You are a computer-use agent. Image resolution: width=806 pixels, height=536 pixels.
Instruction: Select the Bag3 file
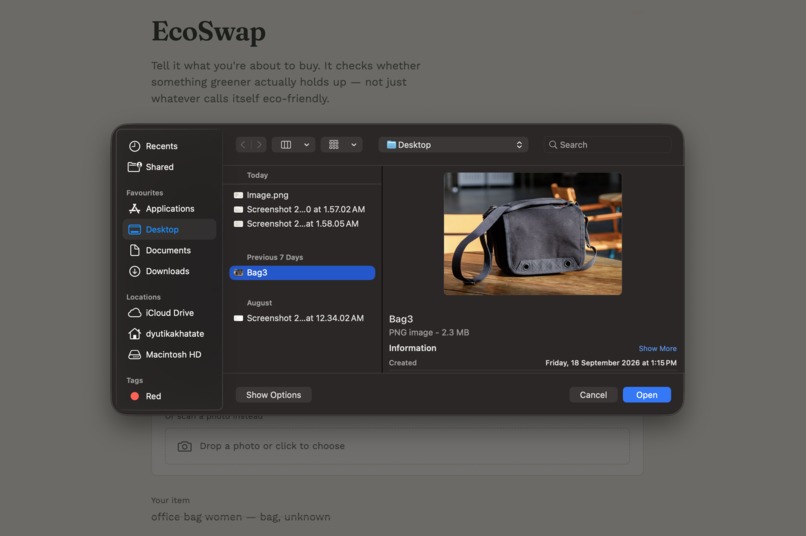point(302,273)
